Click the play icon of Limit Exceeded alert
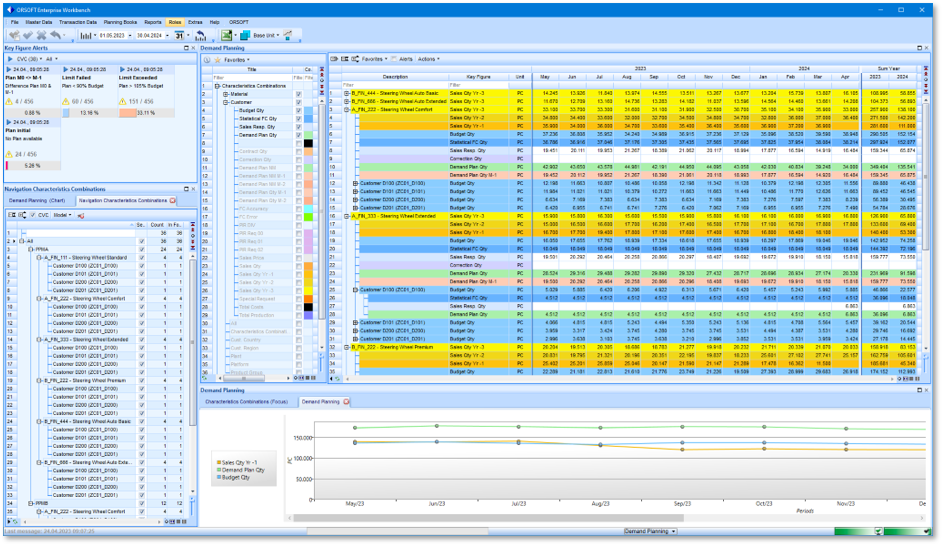This screenshot has width=942, height=545. point(123,70)
